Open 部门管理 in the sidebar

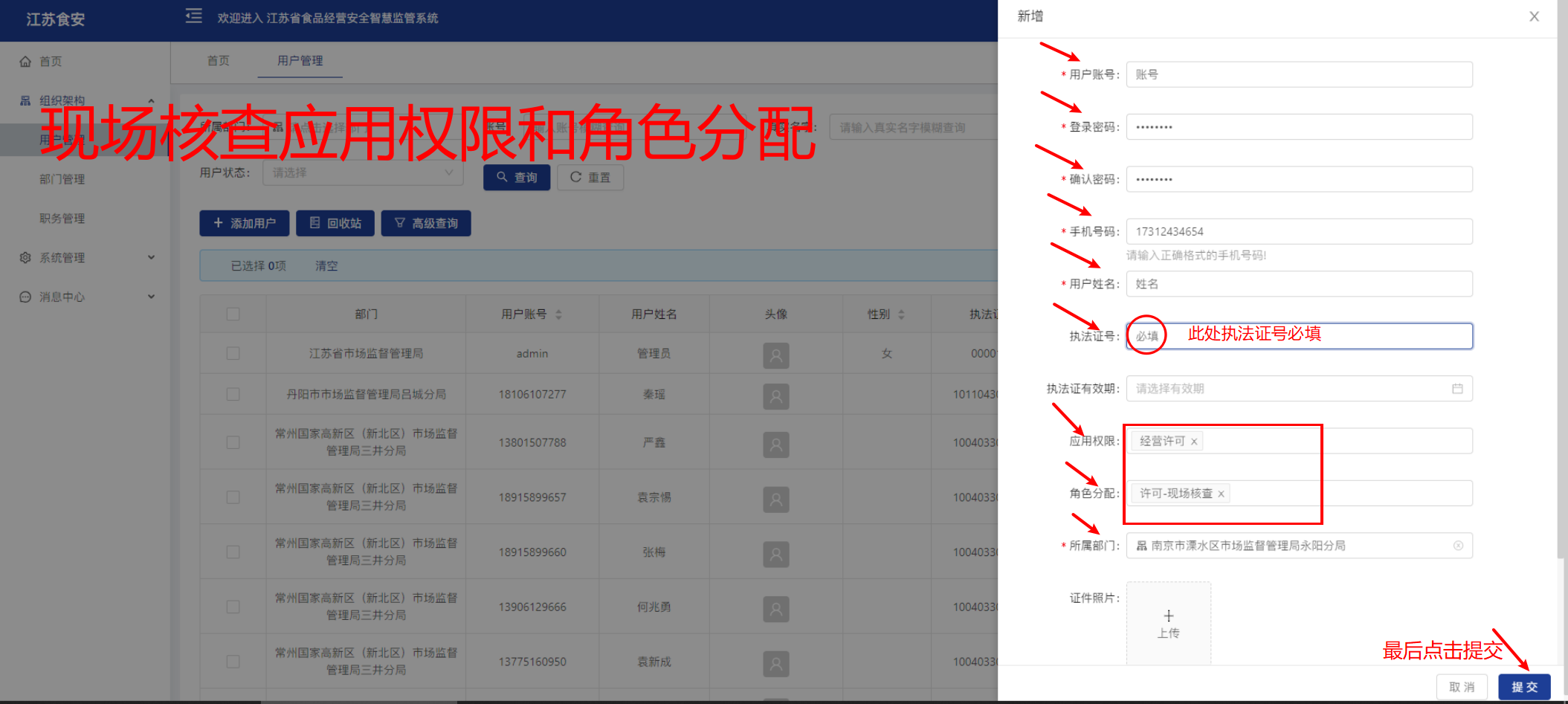[x=62, y=179]
